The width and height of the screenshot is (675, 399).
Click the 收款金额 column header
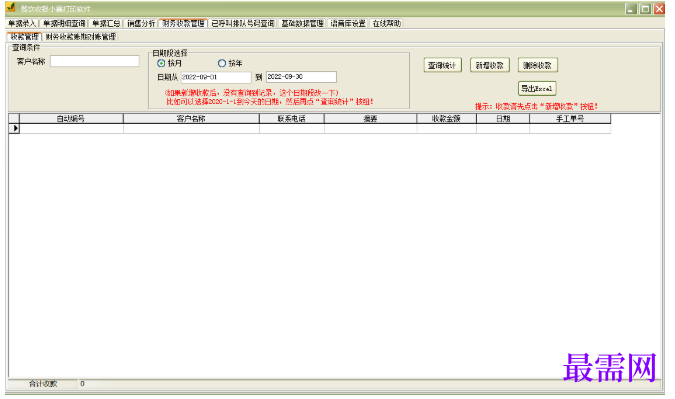coord(446,119)
